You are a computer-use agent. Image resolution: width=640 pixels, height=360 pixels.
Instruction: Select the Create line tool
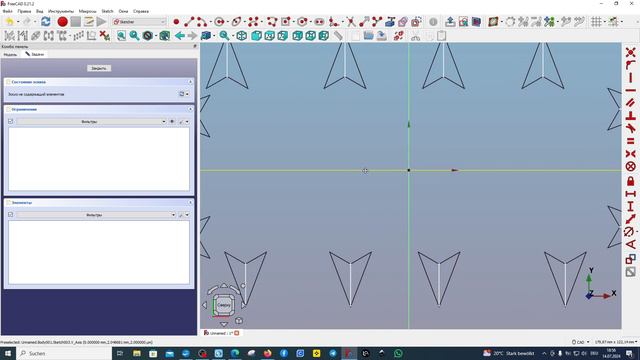(x=189, y=22)
